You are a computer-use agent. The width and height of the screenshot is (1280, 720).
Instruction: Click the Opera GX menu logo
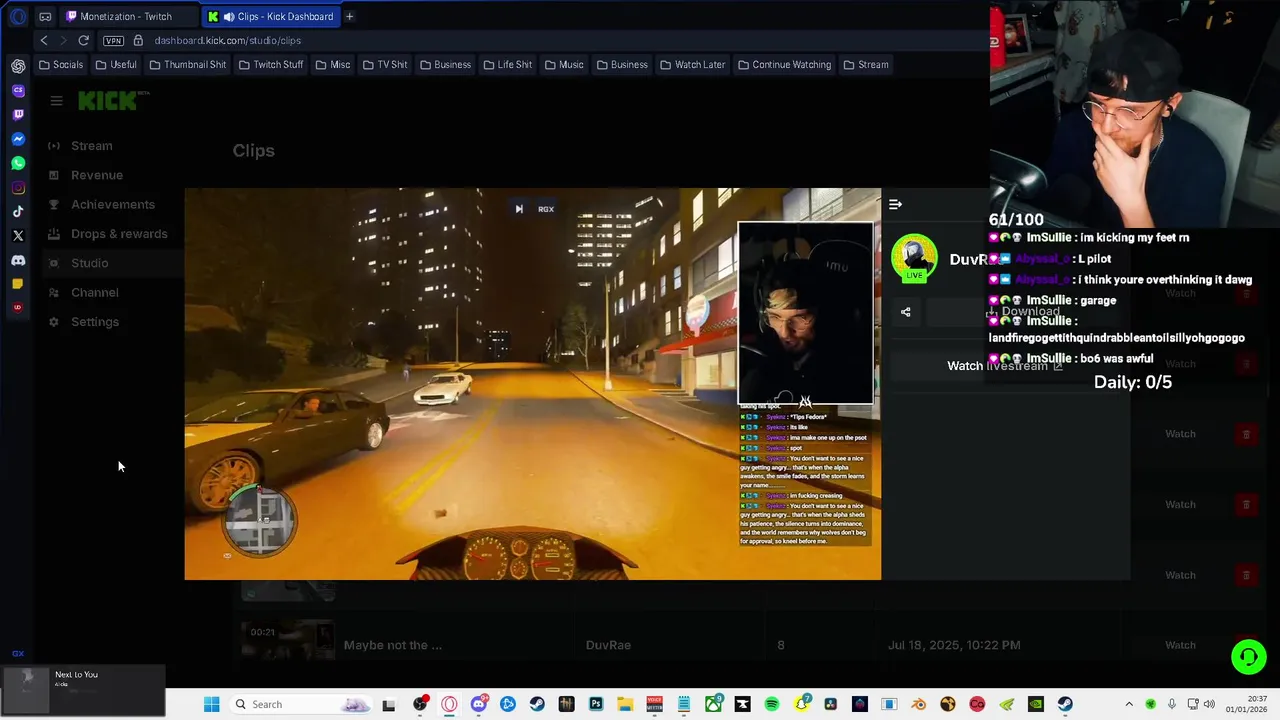coord(18,16)
